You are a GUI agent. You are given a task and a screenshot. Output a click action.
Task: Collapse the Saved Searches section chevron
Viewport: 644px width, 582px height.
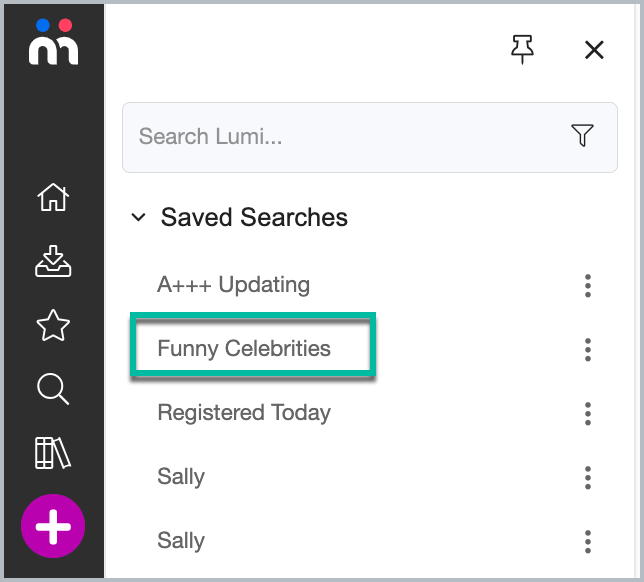coord(138,217)
